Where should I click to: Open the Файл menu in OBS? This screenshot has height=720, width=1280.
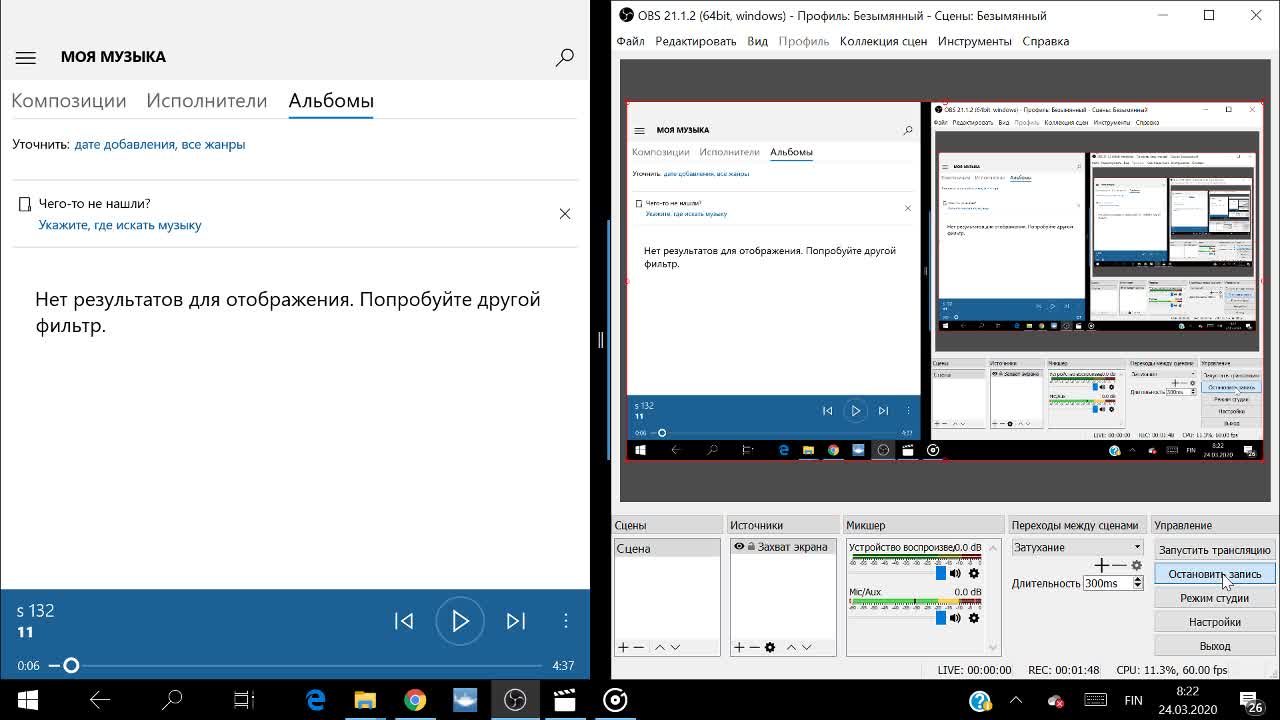click(x=630, y=41)
